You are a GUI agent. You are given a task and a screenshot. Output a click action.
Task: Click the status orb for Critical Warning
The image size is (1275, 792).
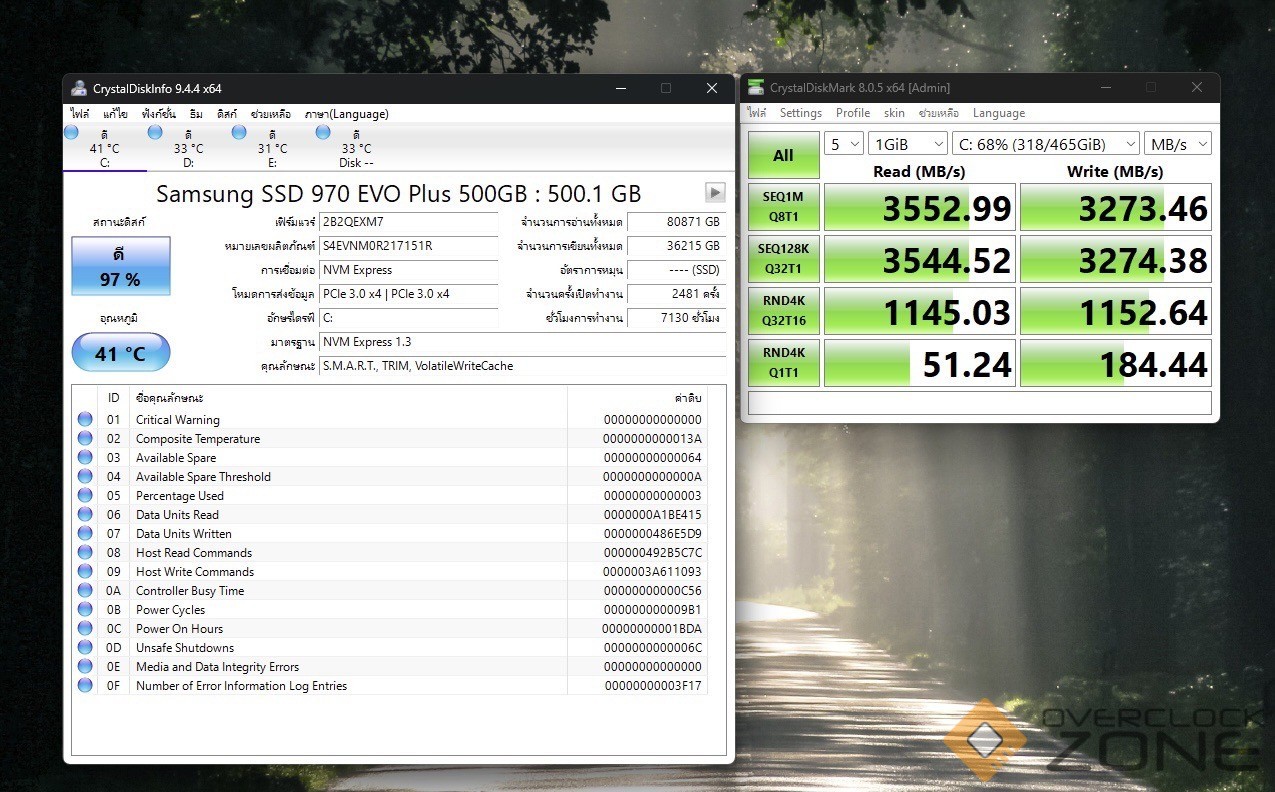click(x=85, y=420)
